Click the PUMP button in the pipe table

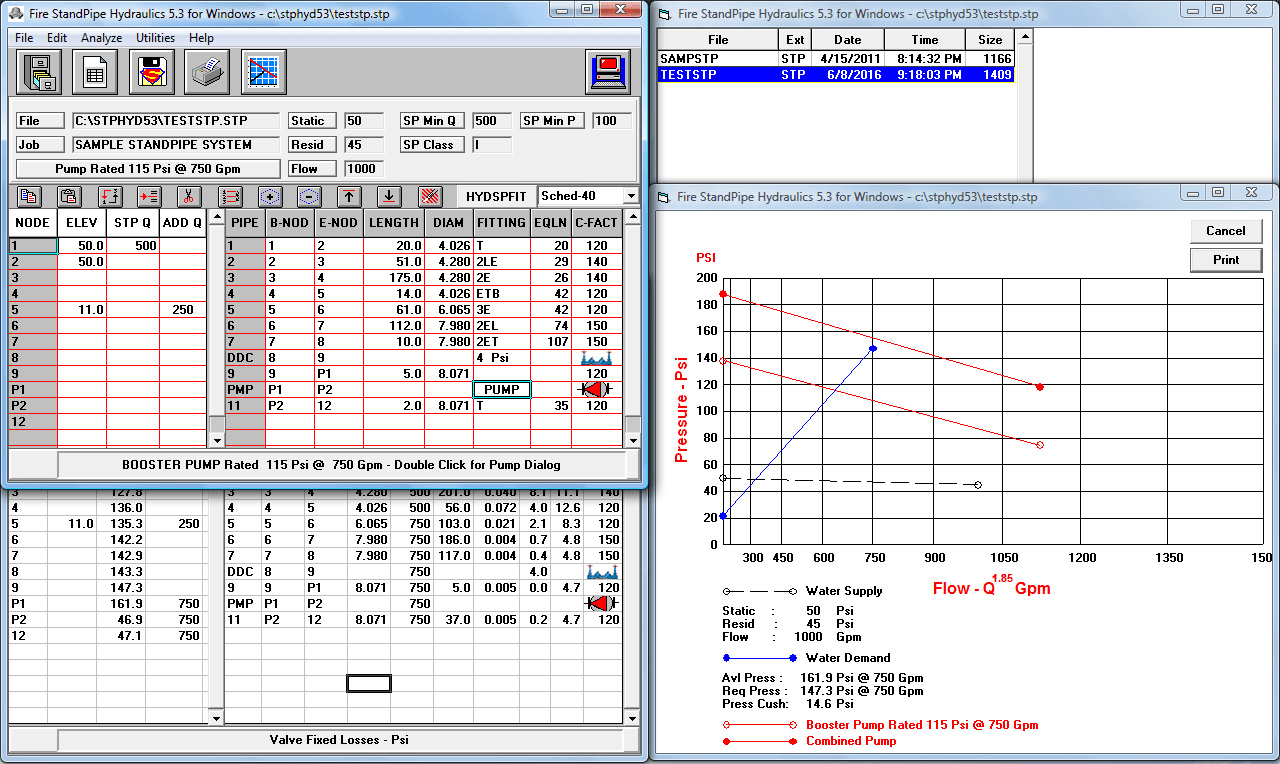coord(502,389)
